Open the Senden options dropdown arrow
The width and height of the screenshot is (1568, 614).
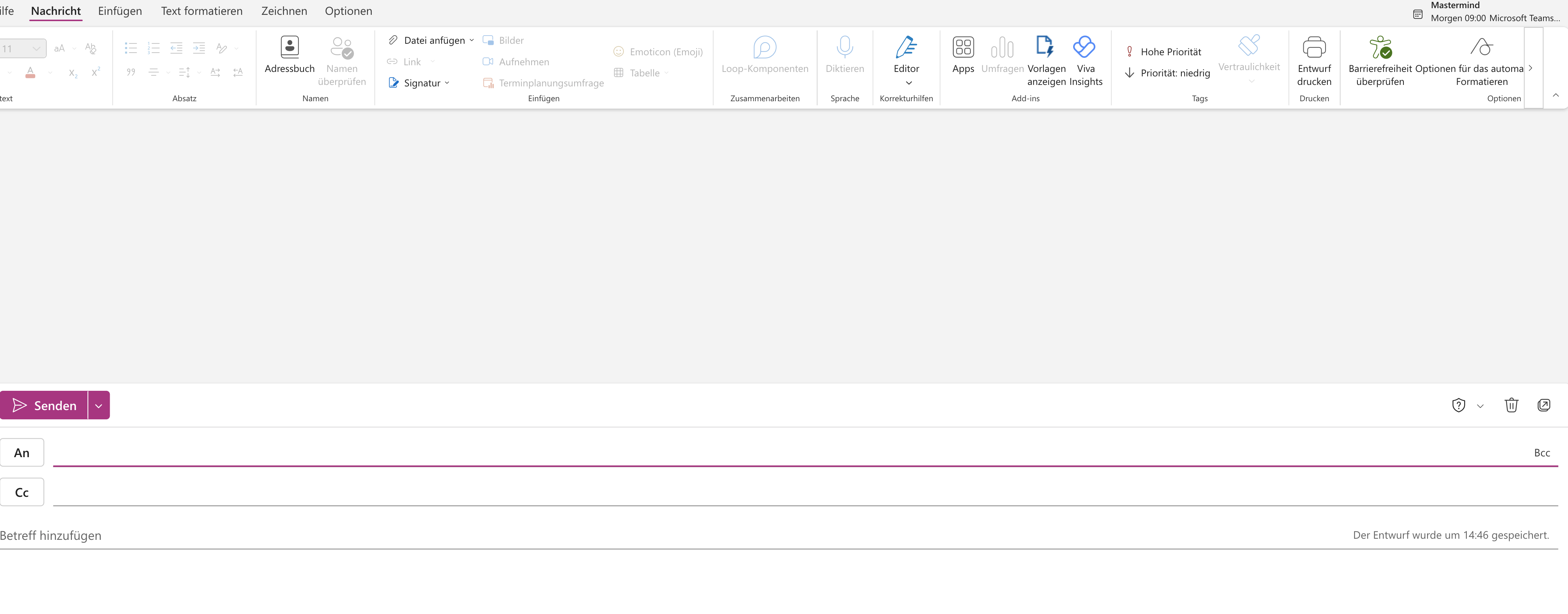[x=99, y=406]
